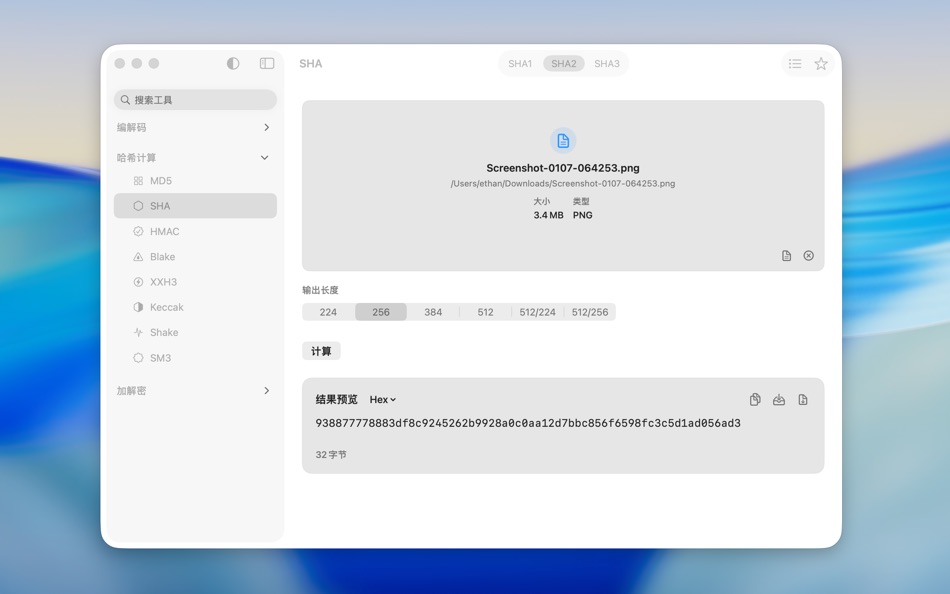Save the hash result to a file
950x594 pixels.
pos(780,399)
